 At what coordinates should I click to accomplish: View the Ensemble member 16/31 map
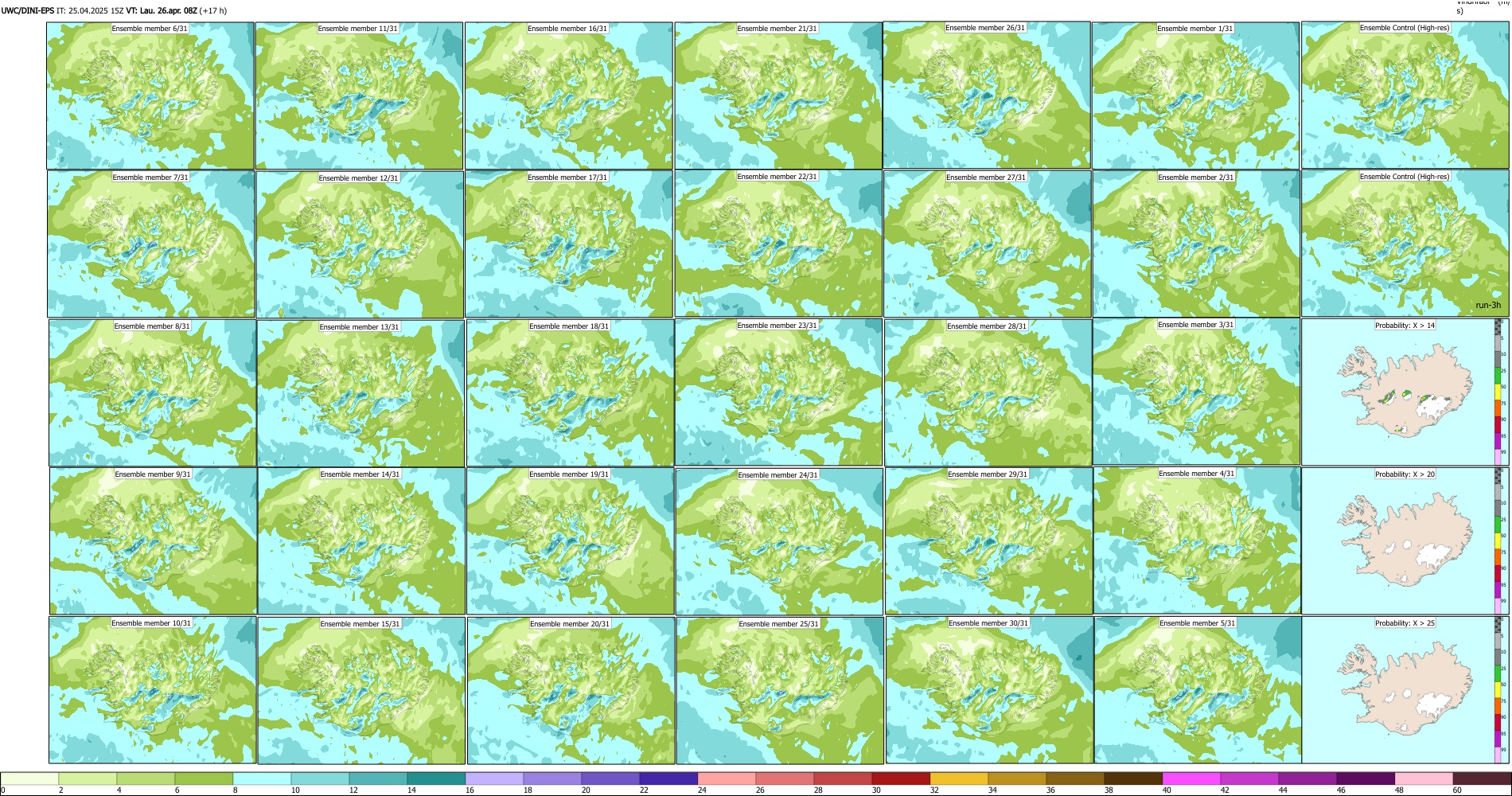tap(569, 96)
